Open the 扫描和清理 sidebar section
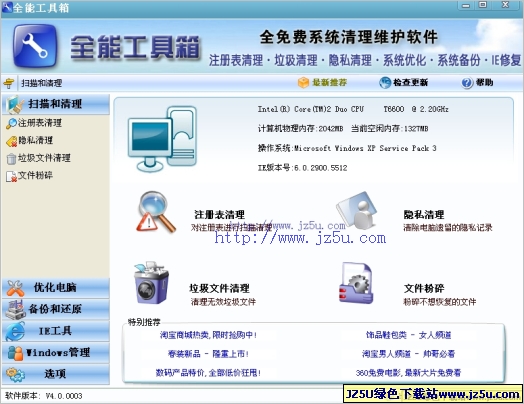The height and width of the screenshot is (404, 524). click(x=56, y=104)
